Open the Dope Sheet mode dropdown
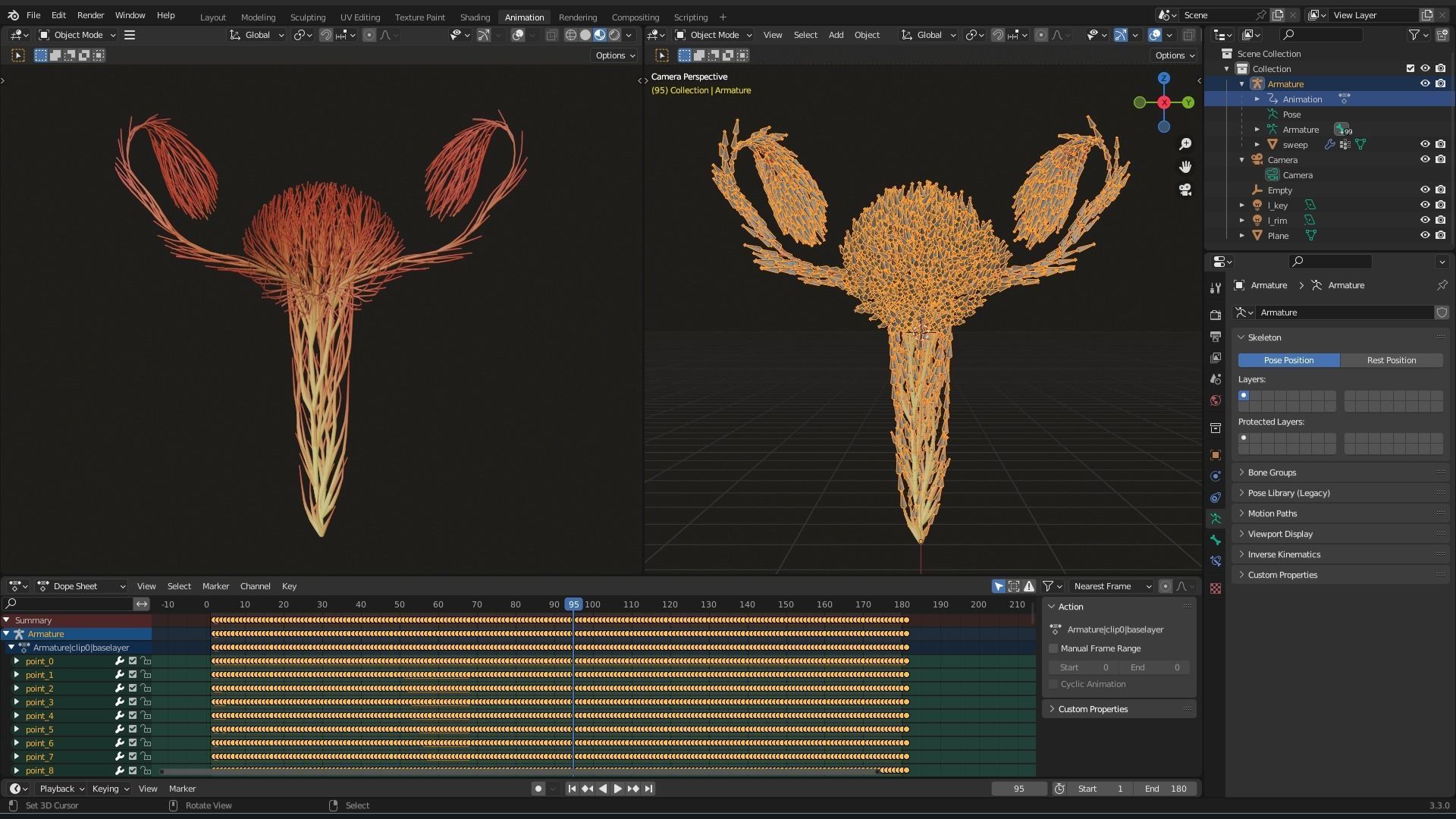Viewport: 1456px width, 819px height. [x=82, y=586]
